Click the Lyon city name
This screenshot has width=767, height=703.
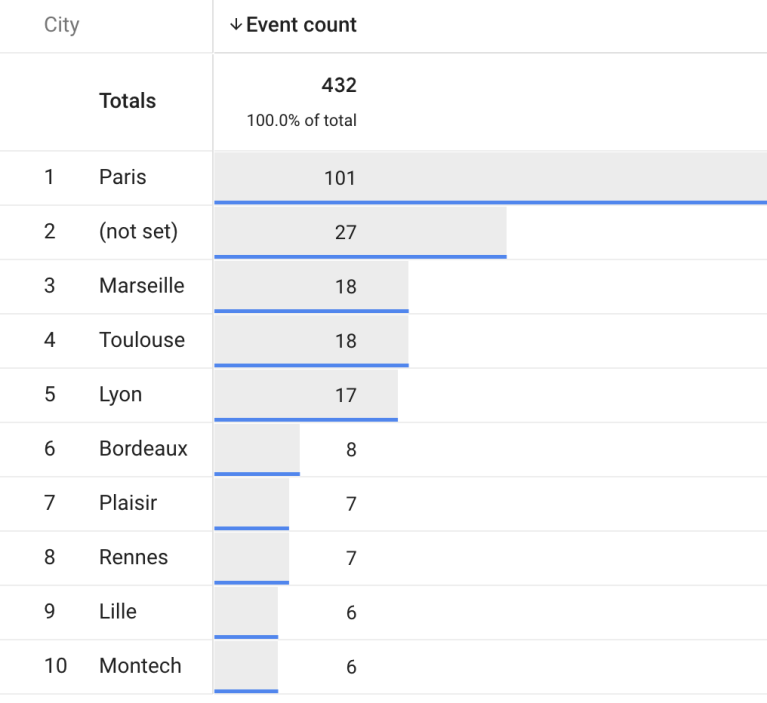[x=120, y=394]
